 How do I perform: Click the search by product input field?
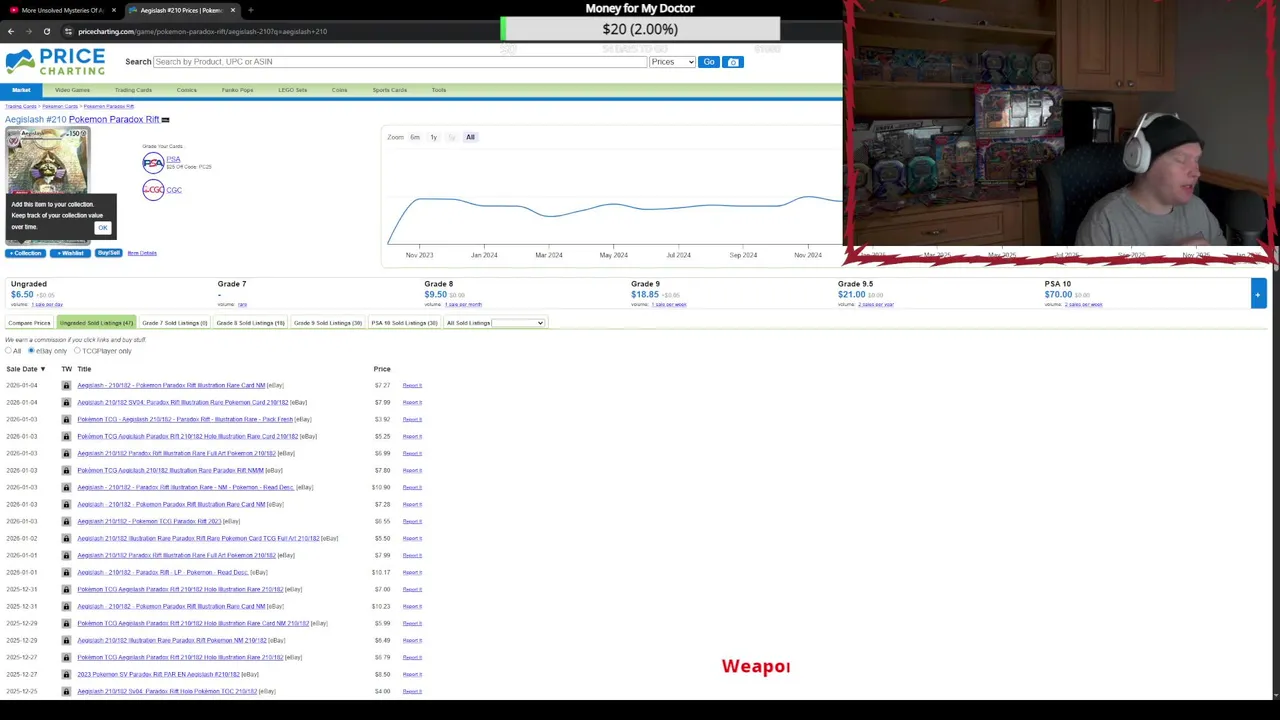coord(400,62)
